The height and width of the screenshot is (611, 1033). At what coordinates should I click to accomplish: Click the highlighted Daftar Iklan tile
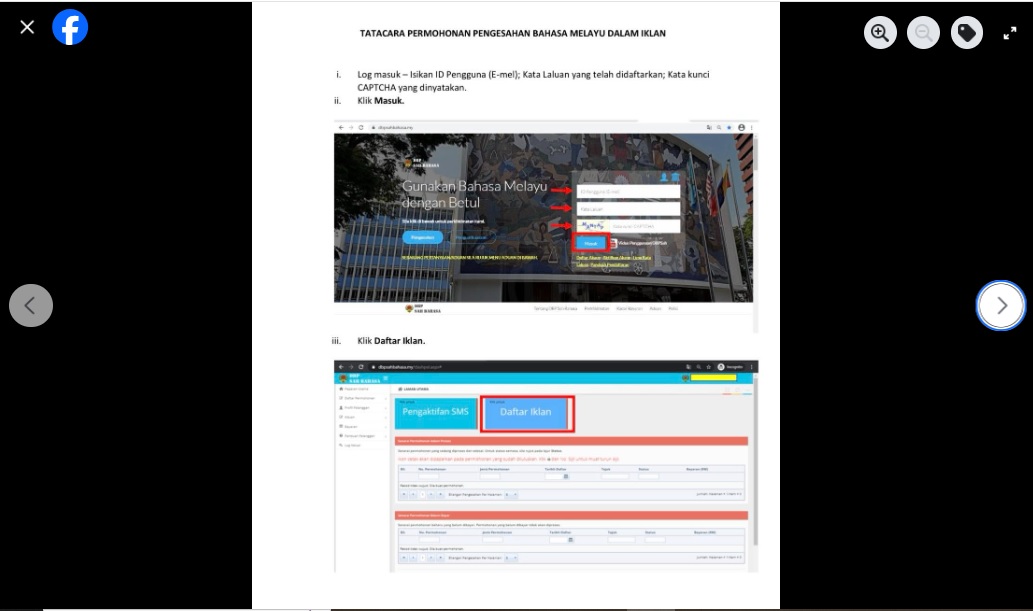pyautogui.click(x=526, y=412)
